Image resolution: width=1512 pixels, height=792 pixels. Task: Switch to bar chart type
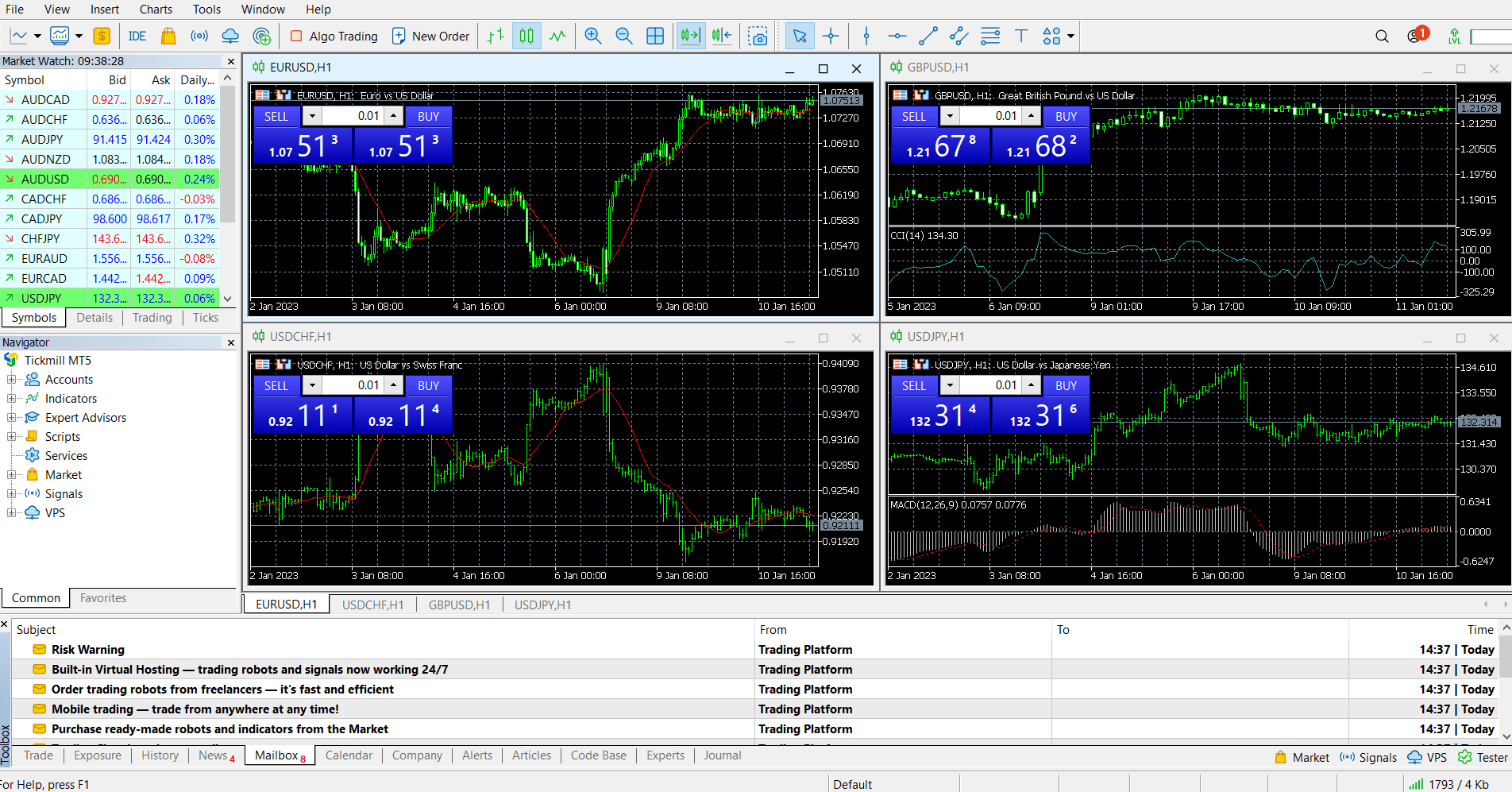point(496,37)
